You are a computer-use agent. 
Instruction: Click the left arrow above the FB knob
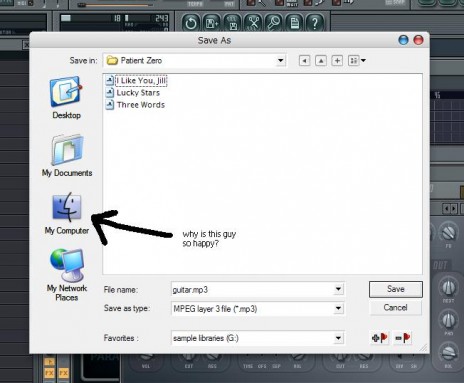pos(446,209)
